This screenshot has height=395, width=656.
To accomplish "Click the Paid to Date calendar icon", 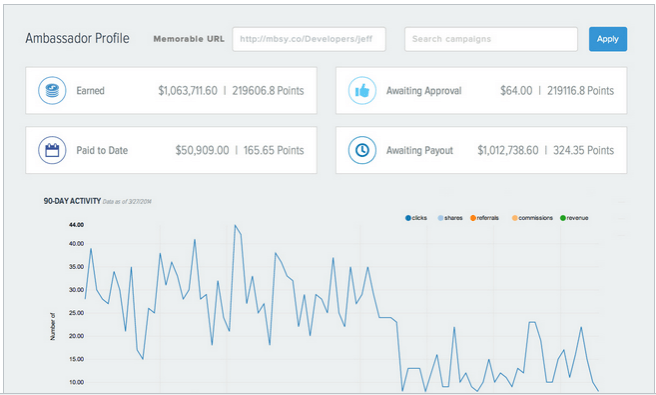I will click(52, 150).
